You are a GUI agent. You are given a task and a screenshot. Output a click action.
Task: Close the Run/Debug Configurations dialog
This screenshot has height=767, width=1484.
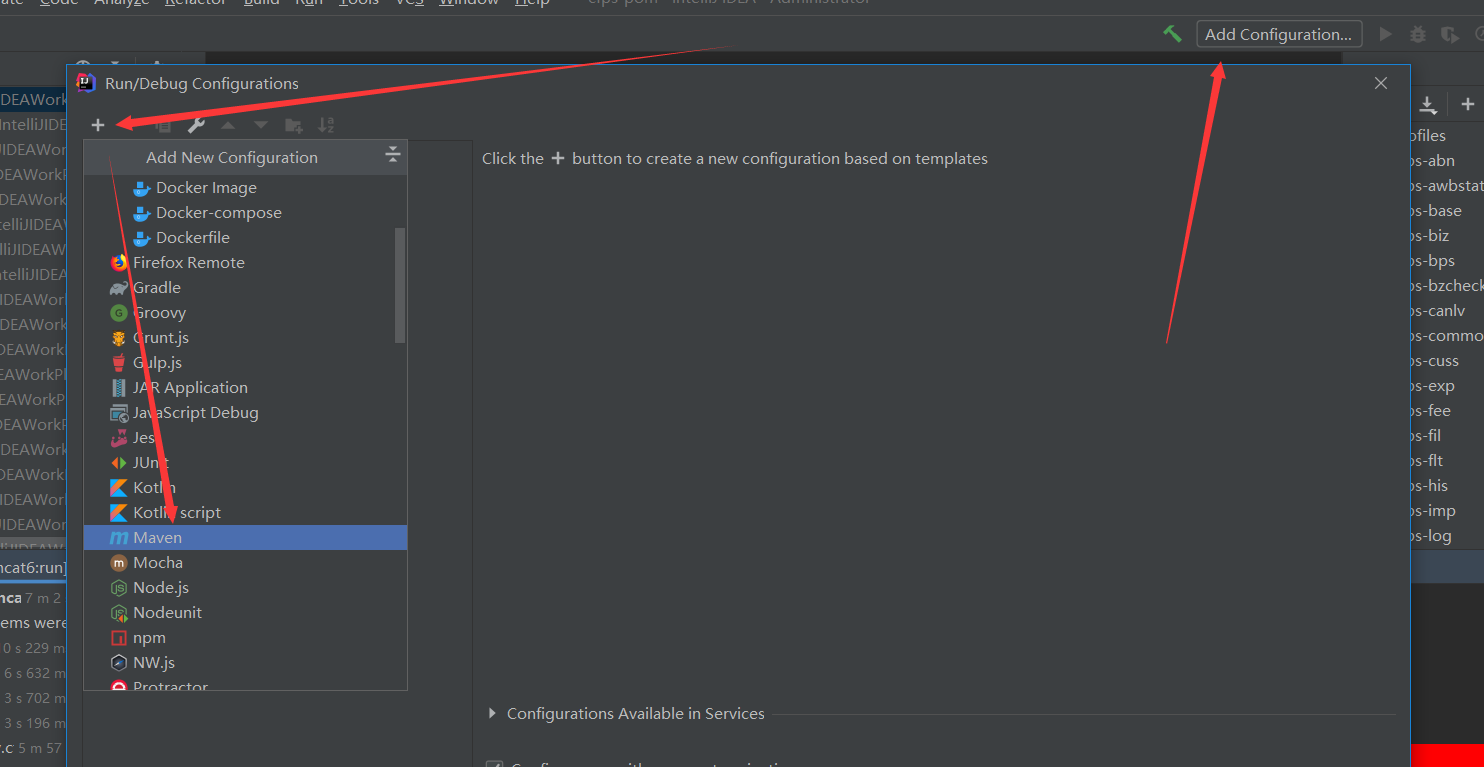[1381, 83]
